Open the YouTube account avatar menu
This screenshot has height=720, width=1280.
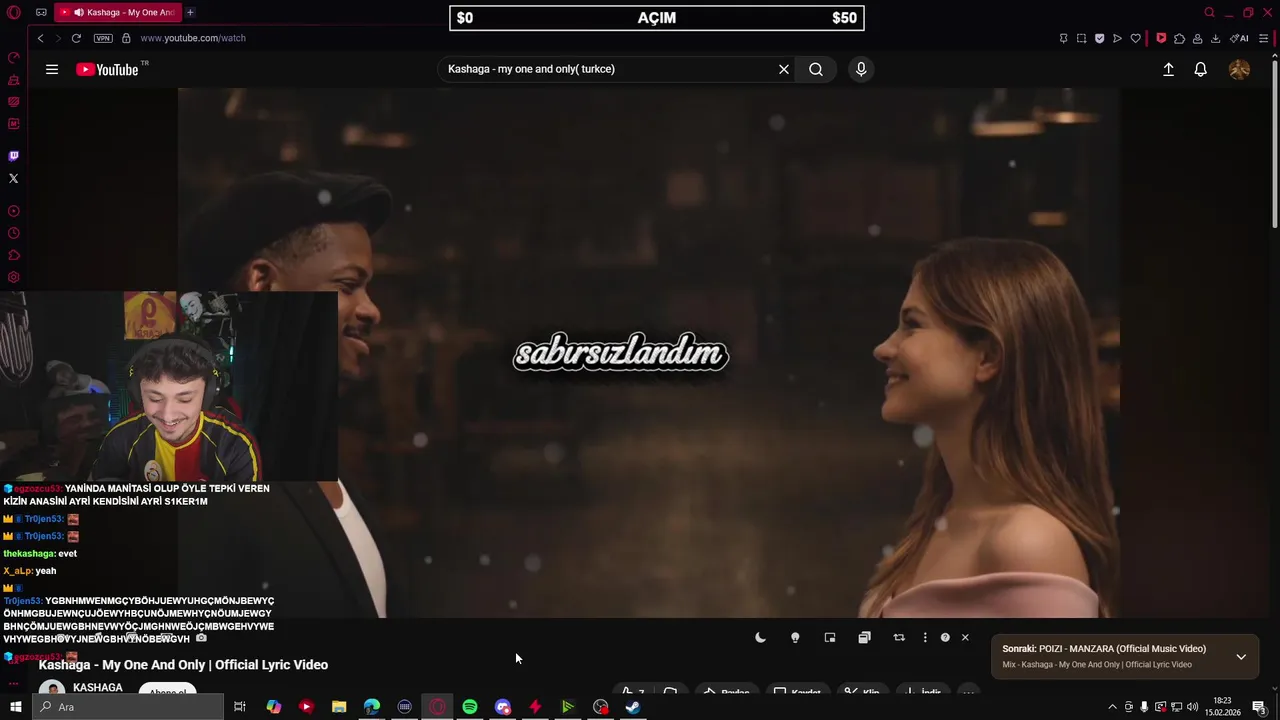1239,69
